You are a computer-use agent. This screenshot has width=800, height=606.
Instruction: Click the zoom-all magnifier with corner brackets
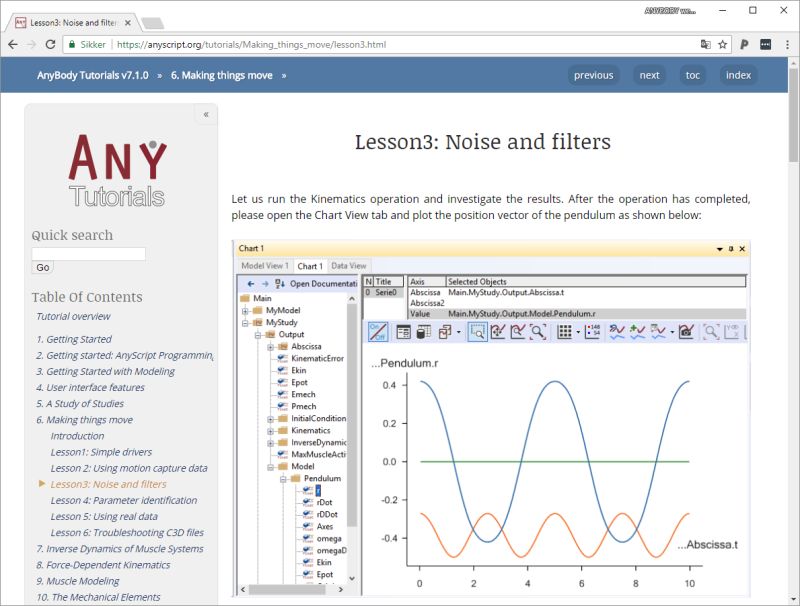[538, 332]
